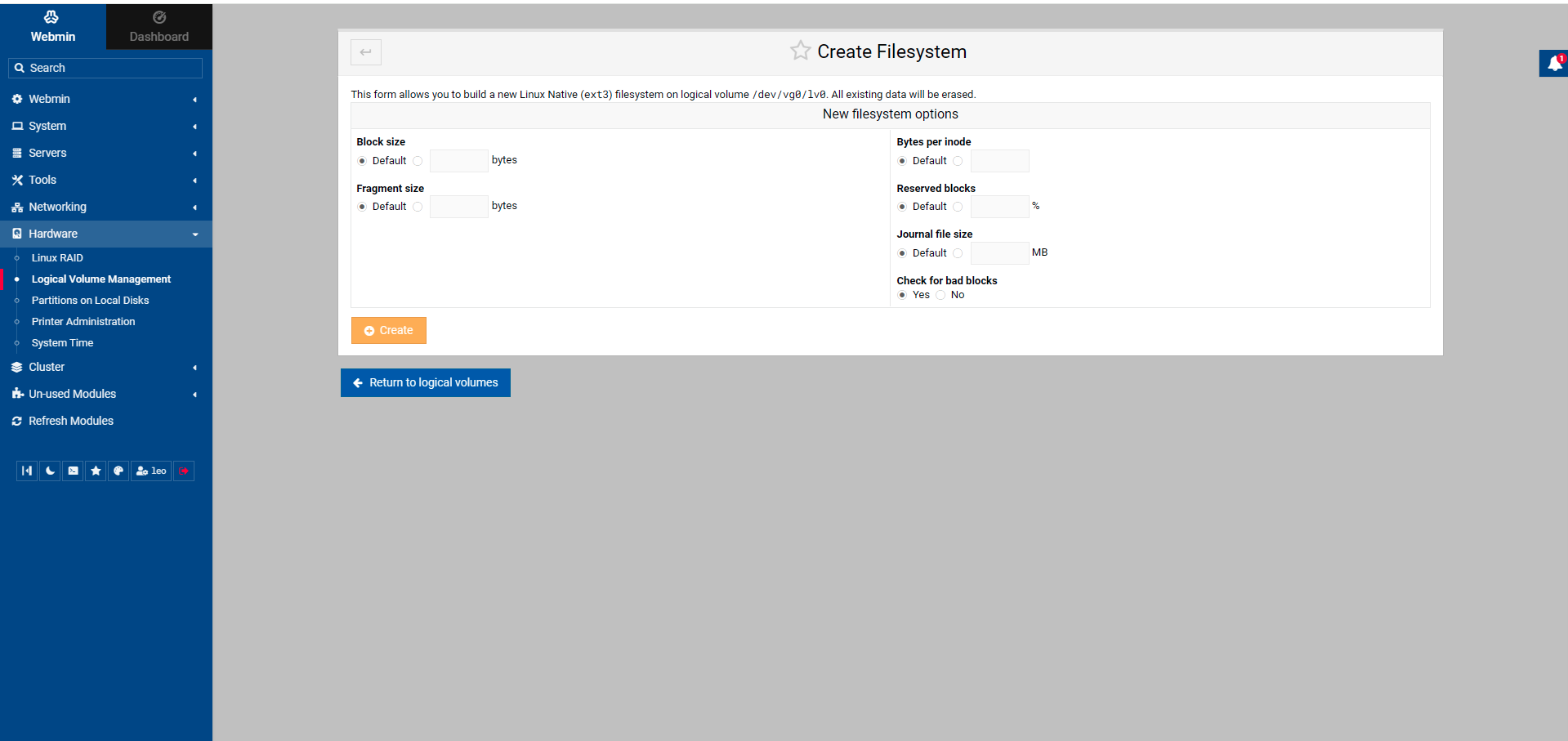The width and height of the screenshot is (1568, 741).
Task: Expand the Webmin menu arrow
Action: tap(194, 100)
